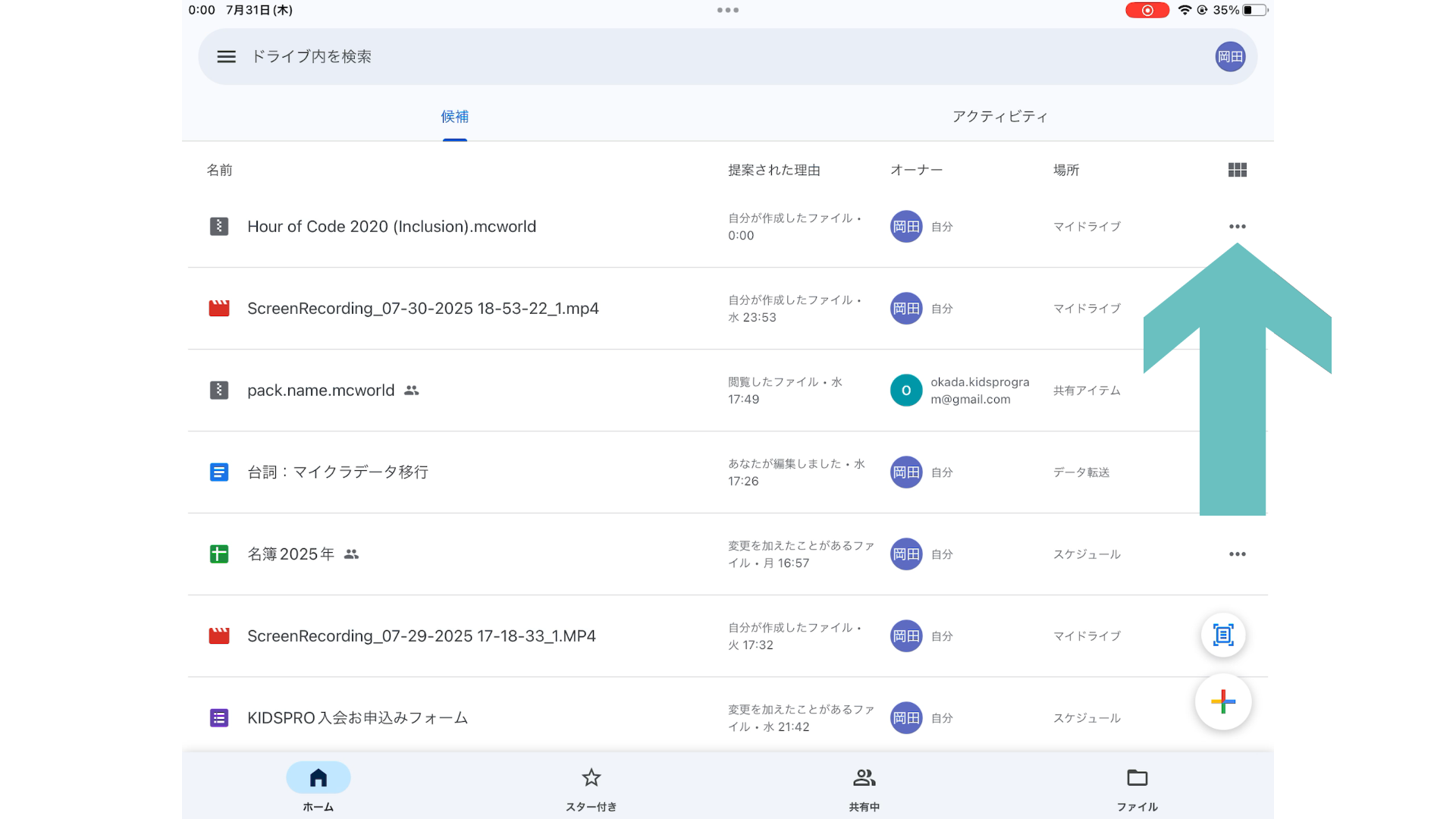Image resolution: width=1456 pixels, height=819 pixels.
Task: Open the hamburger navigation menu
Action: [x=226, y=57]
